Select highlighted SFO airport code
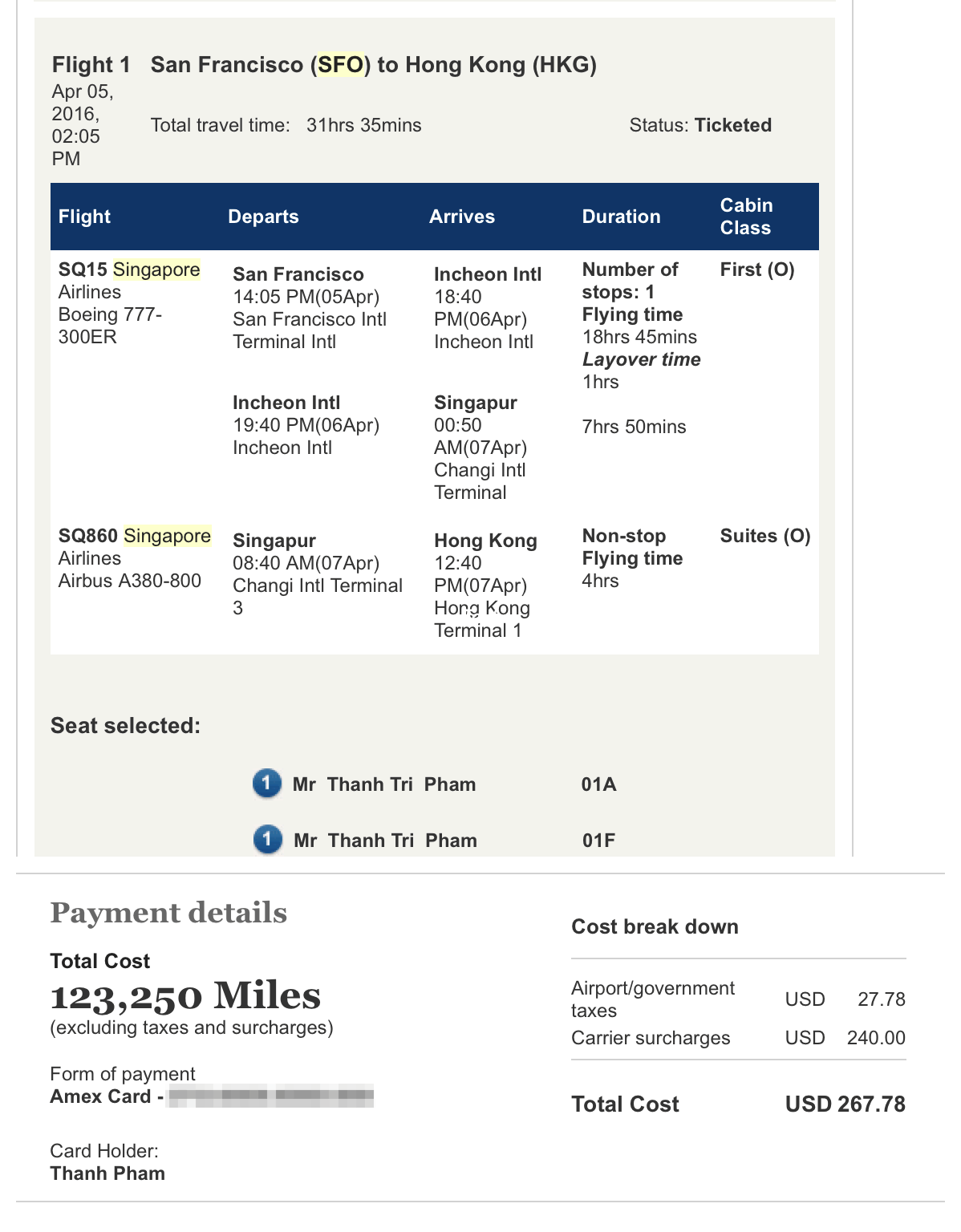 (341, 64)
